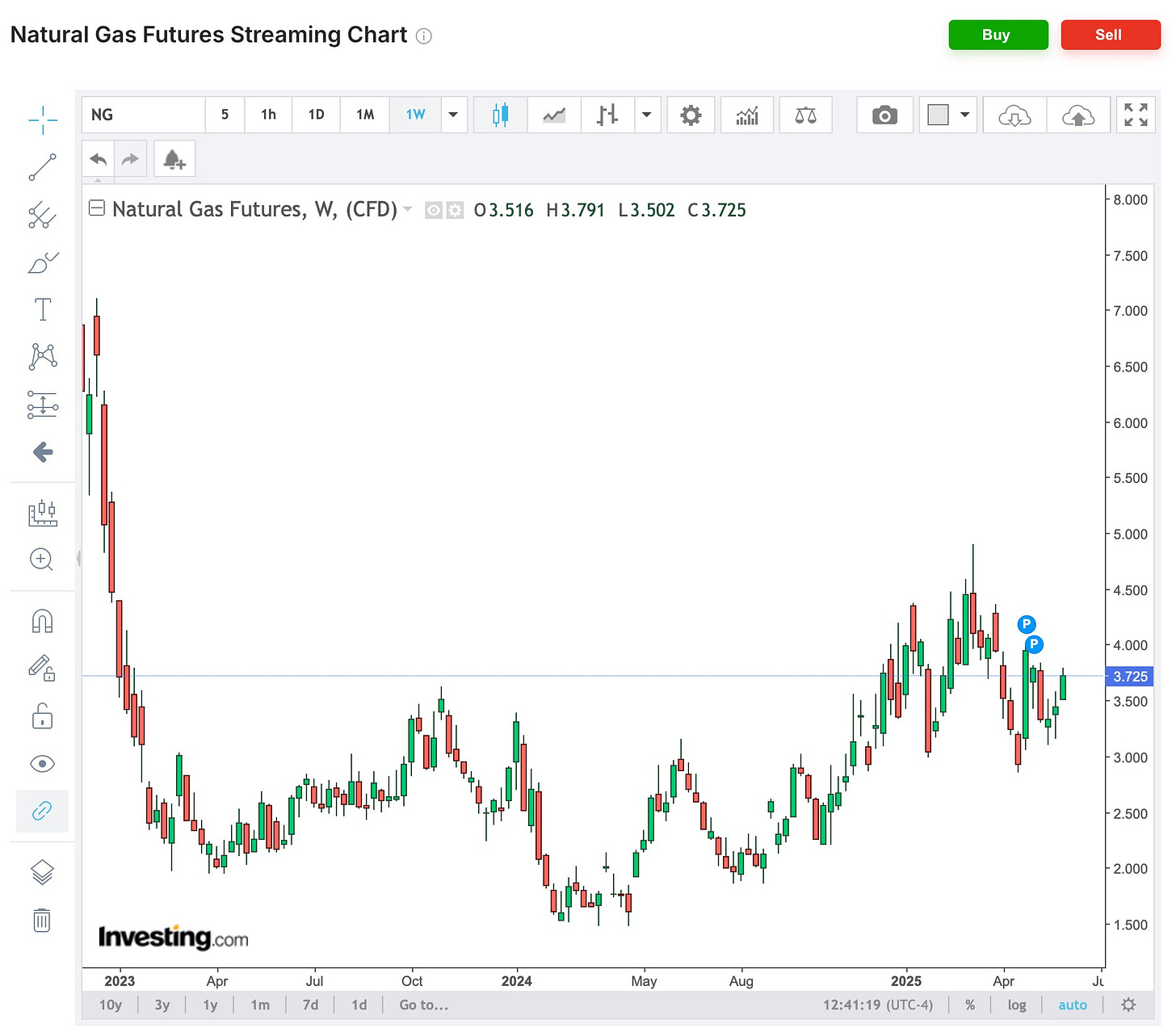Select the long position measurement tool
This screenshot has height=1032, width=1176.
coord(43,404)
